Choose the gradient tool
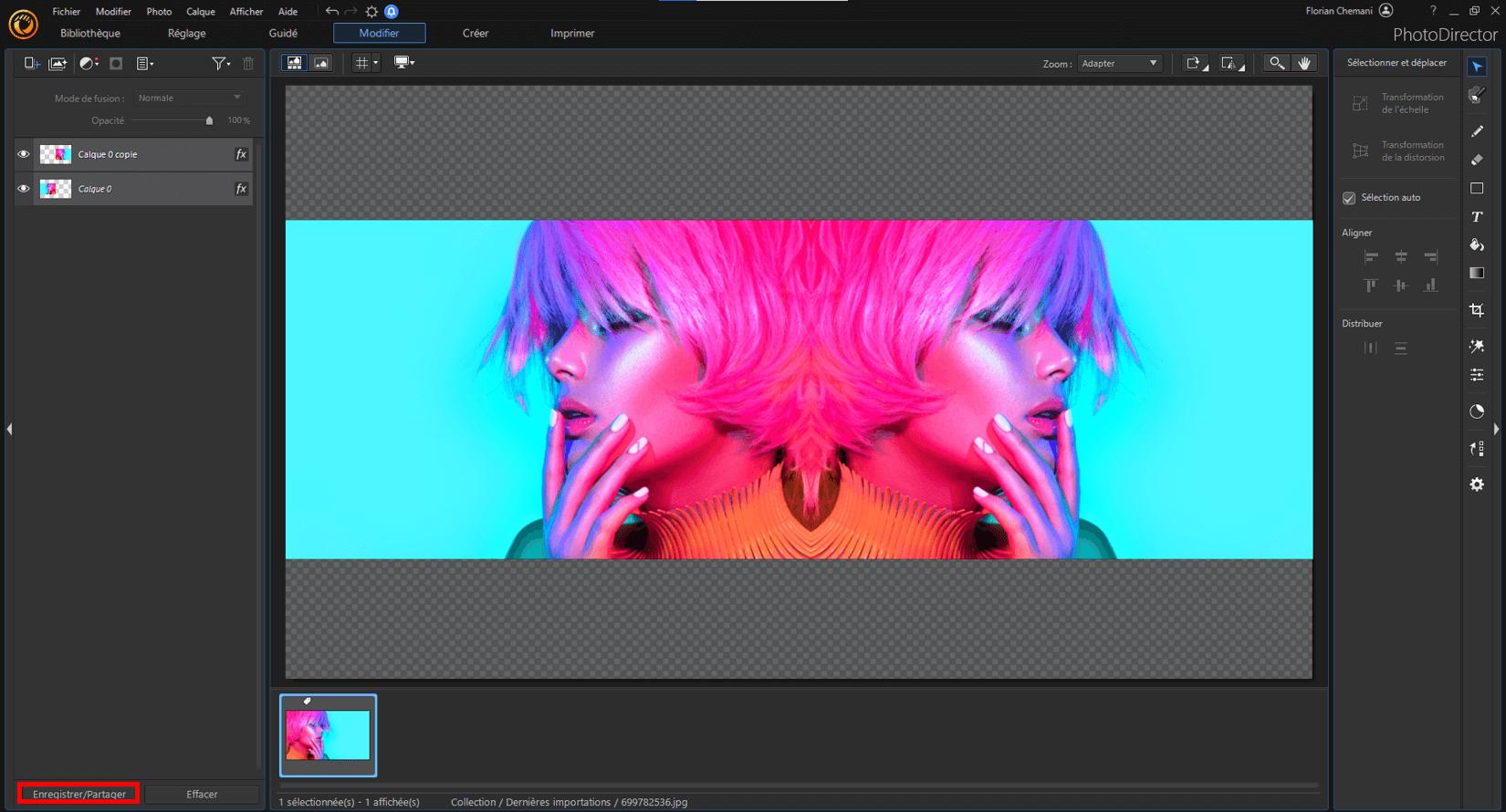Image resolution: width=1506 pixels, height=812 pixels. [1477, 273]
